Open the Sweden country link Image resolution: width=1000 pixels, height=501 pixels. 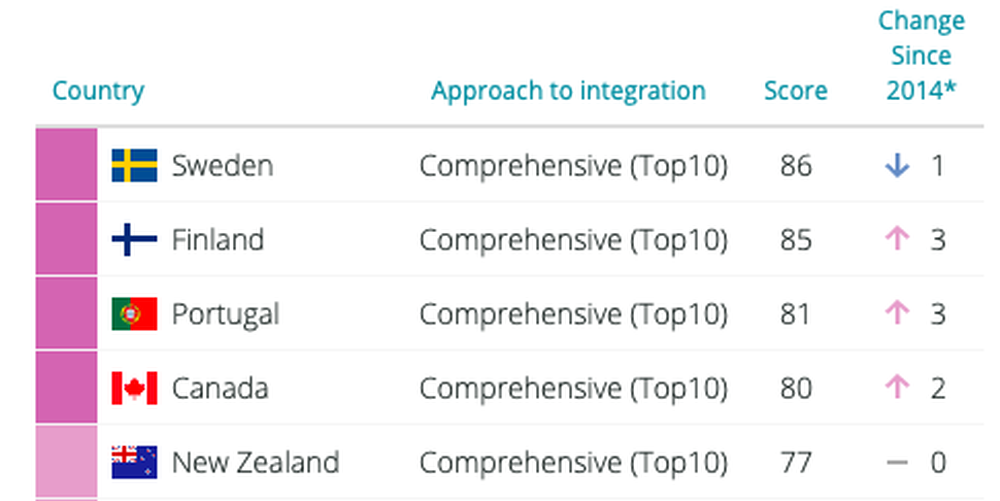223,166
